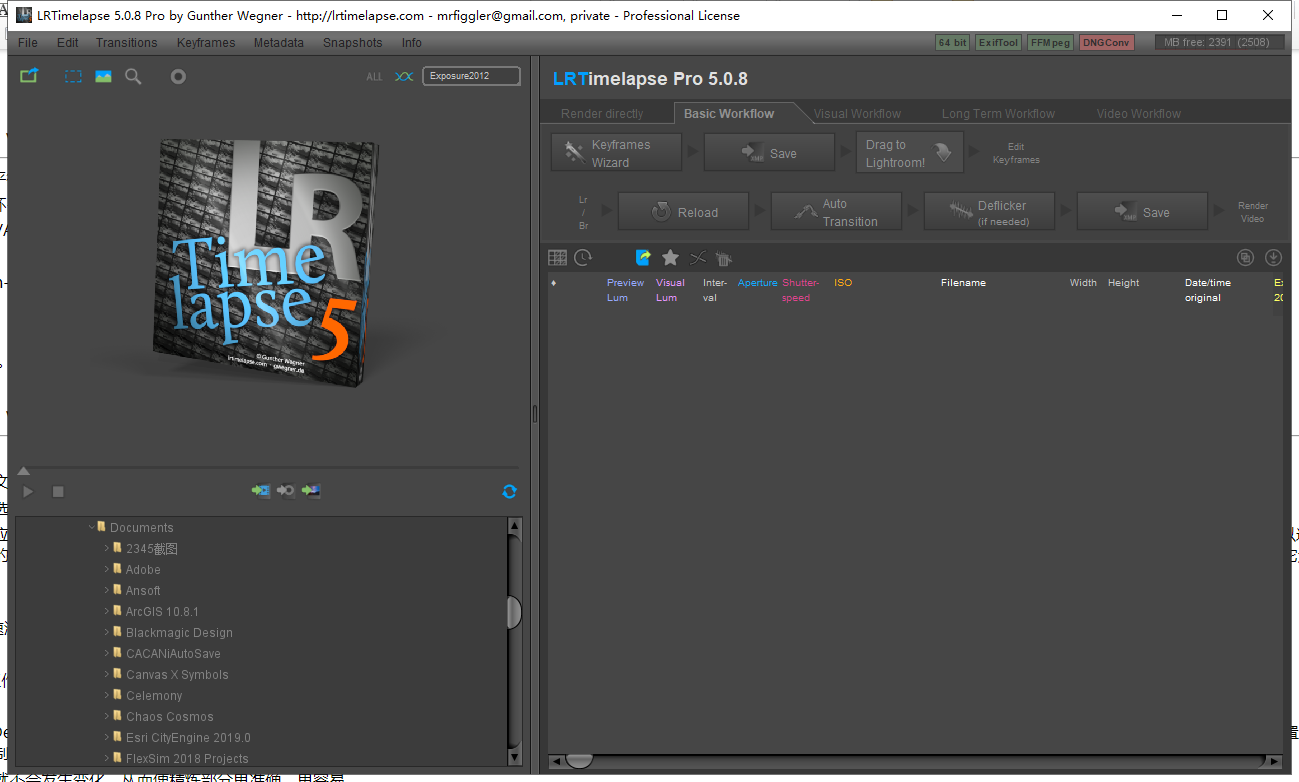Image resolution: width=1299 pixels, height=782 pixels.
Task: Expand the Blackmagic Design folder
Action: 107,632
